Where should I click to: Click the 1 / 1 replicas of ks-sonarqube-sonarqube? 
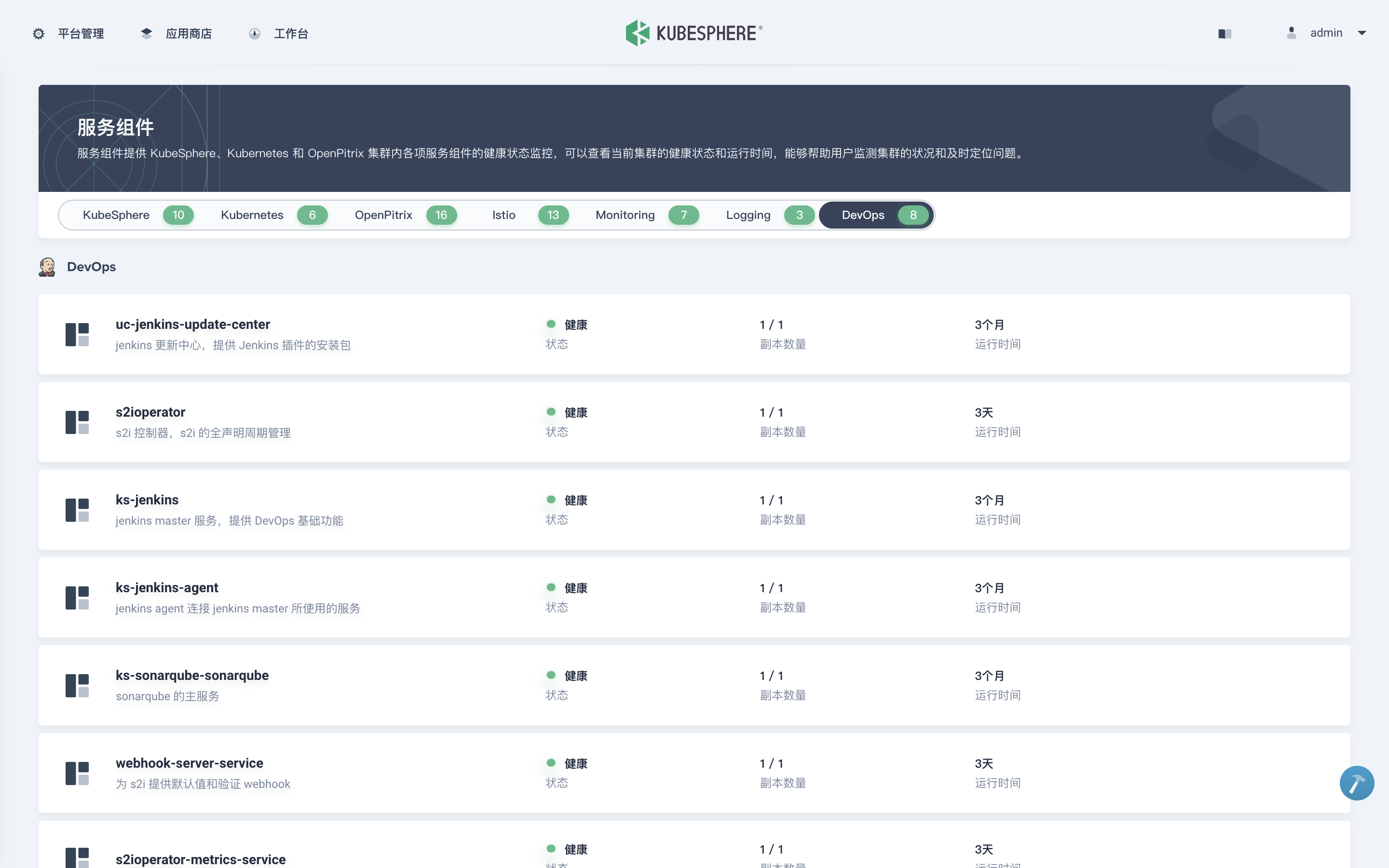pyautogui.click(x=771, y=676)
